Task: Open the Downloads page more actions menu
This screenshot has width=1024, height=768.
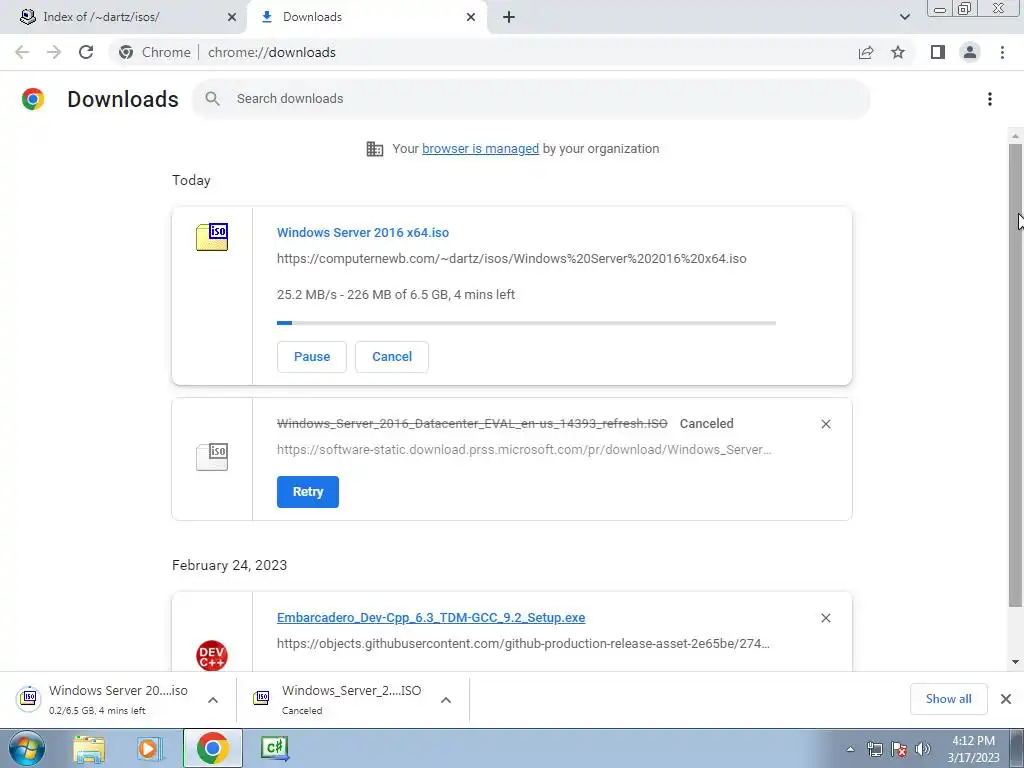Action: [990, 99]
